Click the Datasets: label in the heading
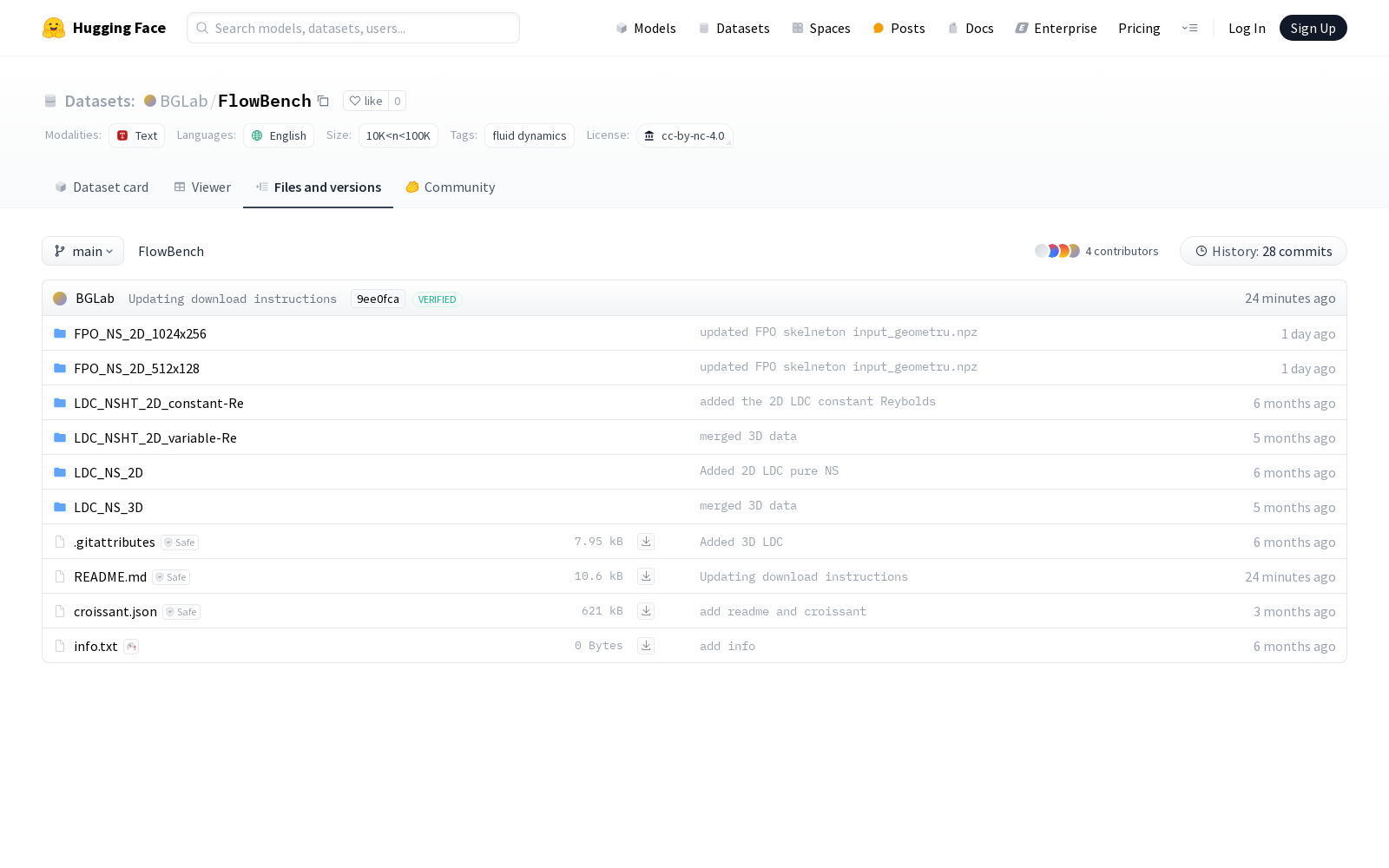The height and width of the screenshot is (868, 1389). tap(100, 101)
